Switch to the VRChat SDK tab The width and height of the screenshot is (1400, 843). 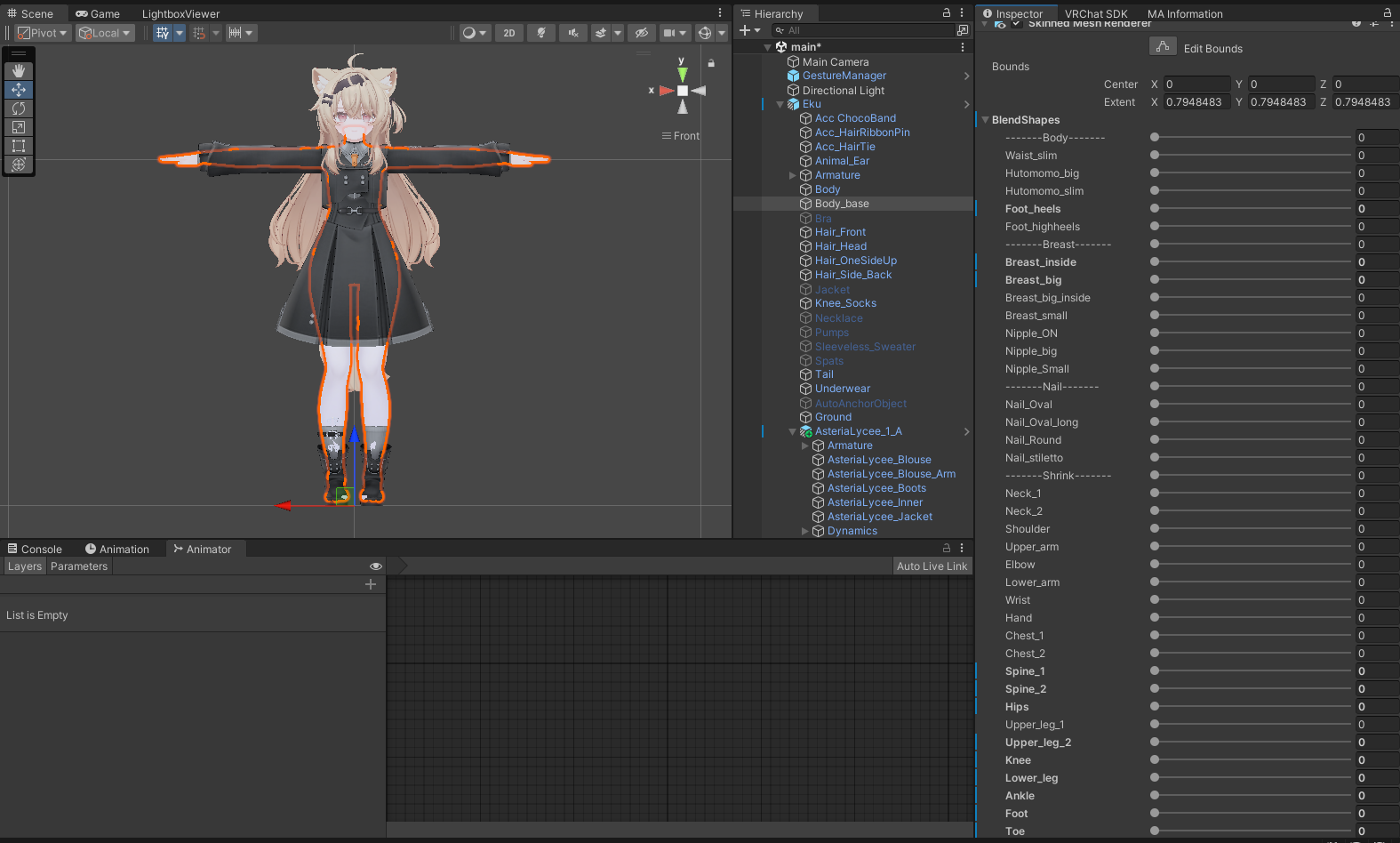pyautogui.click(x=1095, y=13)
